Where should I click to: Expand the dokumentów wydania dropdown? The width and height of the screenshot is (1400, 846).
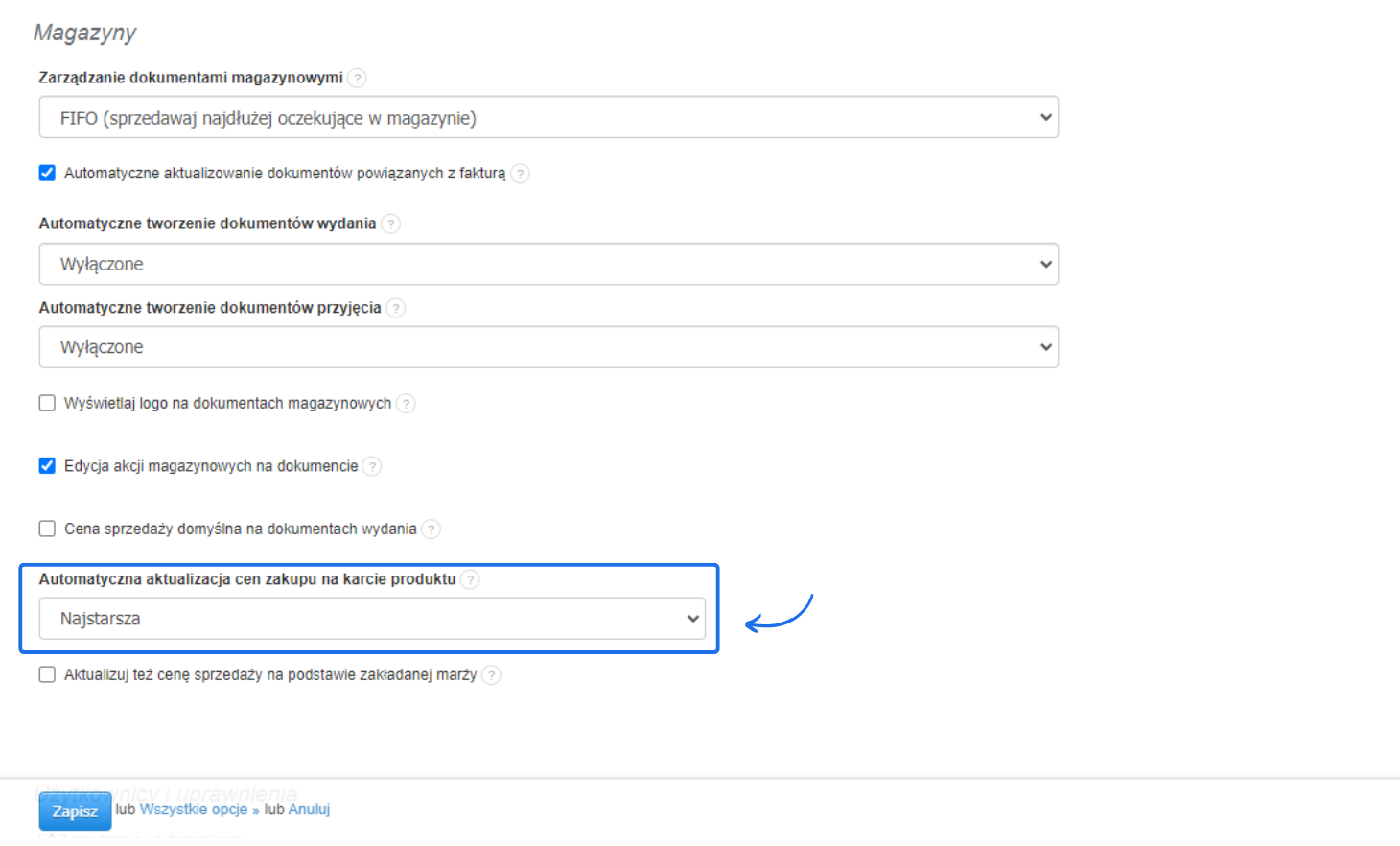(x=548, y=264)
